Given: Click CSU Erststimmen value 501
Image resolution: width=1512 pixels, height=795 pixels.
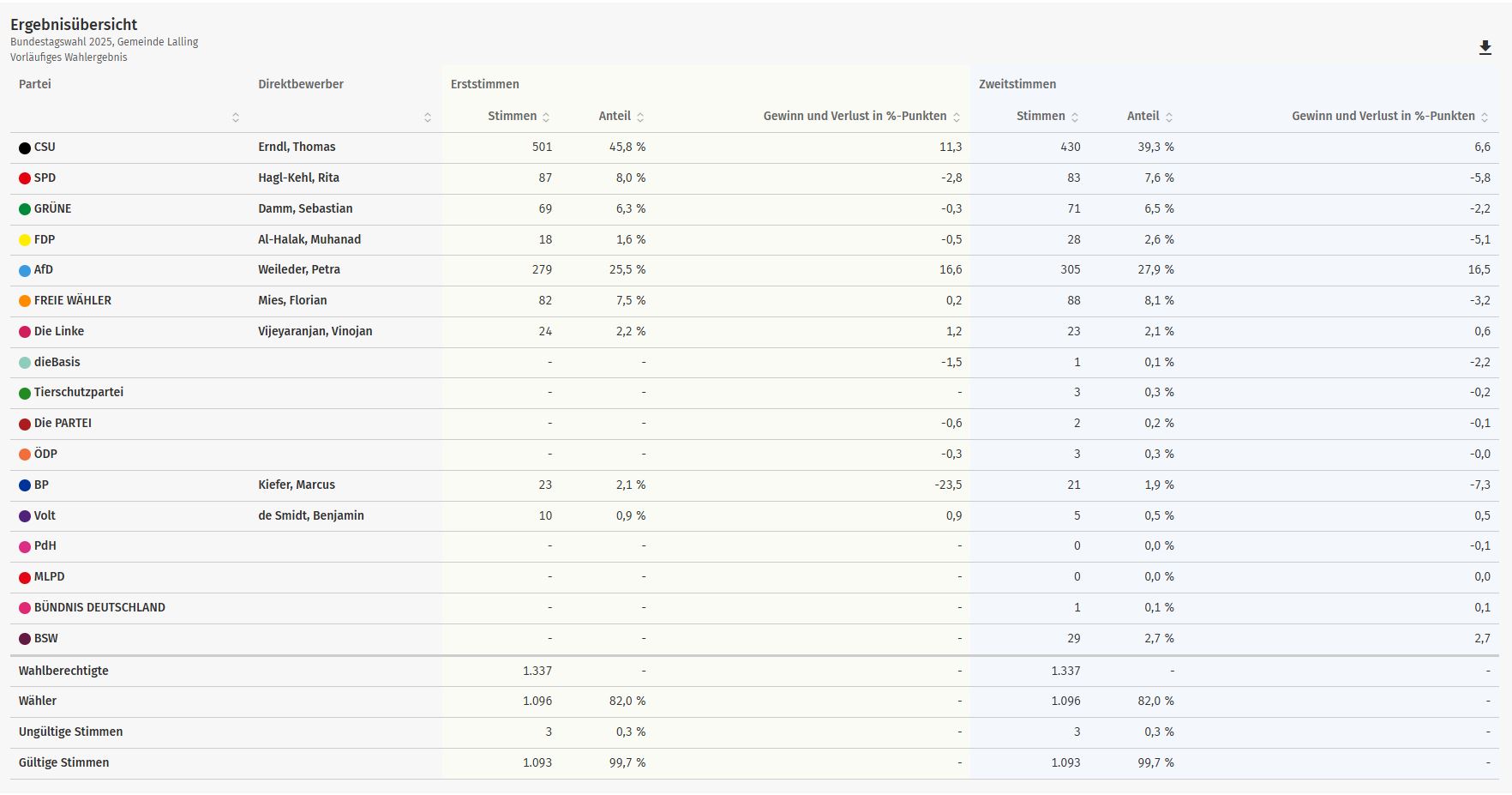Looking at the screenshot, I should tap(542, 147).
